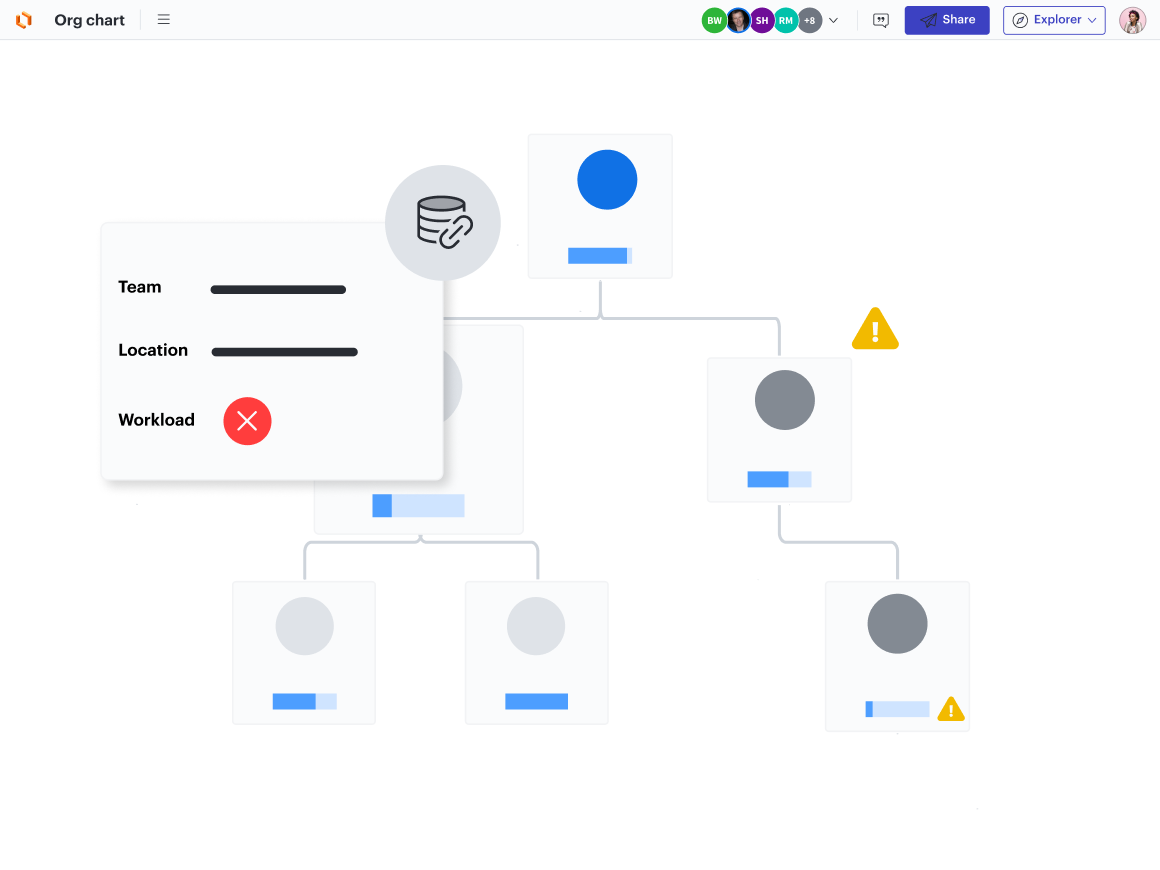This screenshot has width=1160, height=870.
Task: Open the hamburger menu next to Org chart
Action: coord(163,19)
